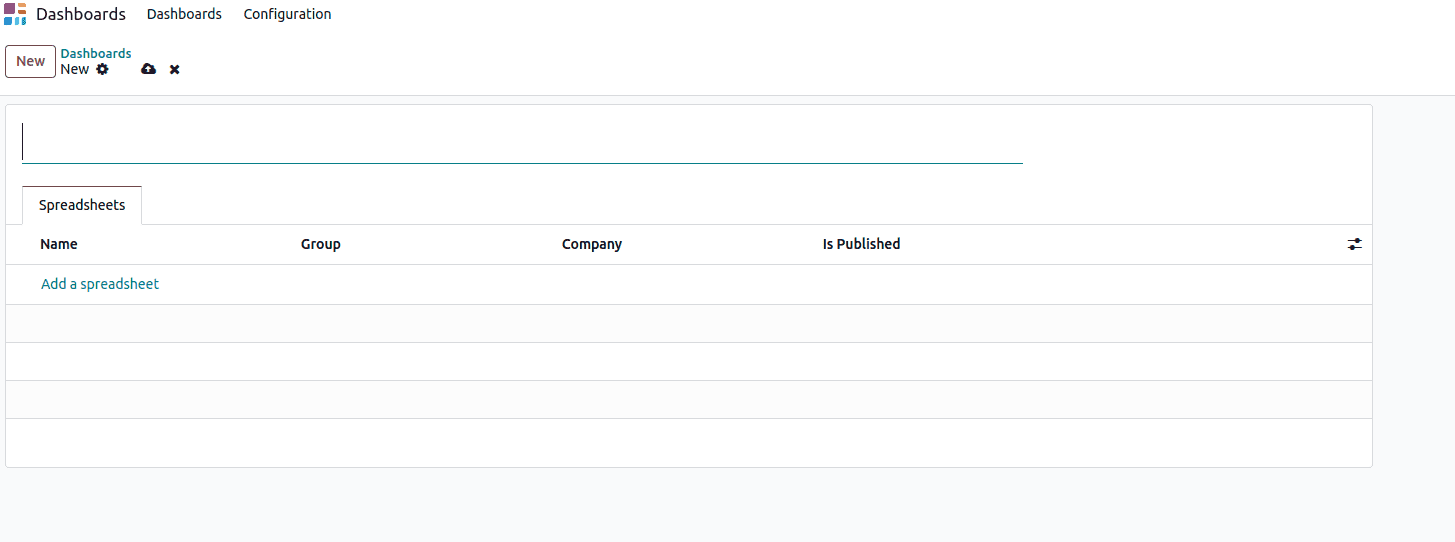Image resolution: width=1455 pixels, height=542 pixels.
Task: Go back via the Dashboards breadcrumb link
Action: click(x=96, y=53)
